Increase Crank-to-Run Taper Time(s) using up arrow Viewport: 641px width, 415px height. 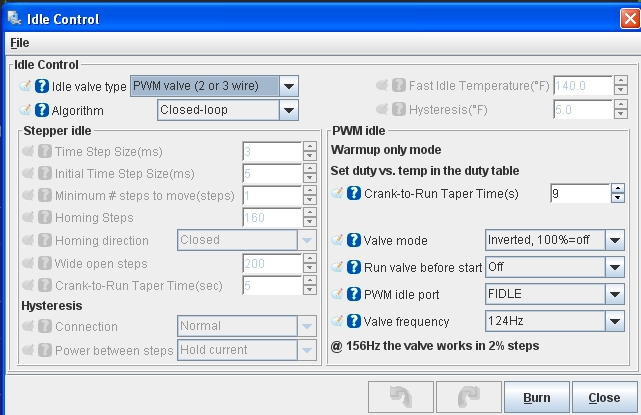click(618, 188)
